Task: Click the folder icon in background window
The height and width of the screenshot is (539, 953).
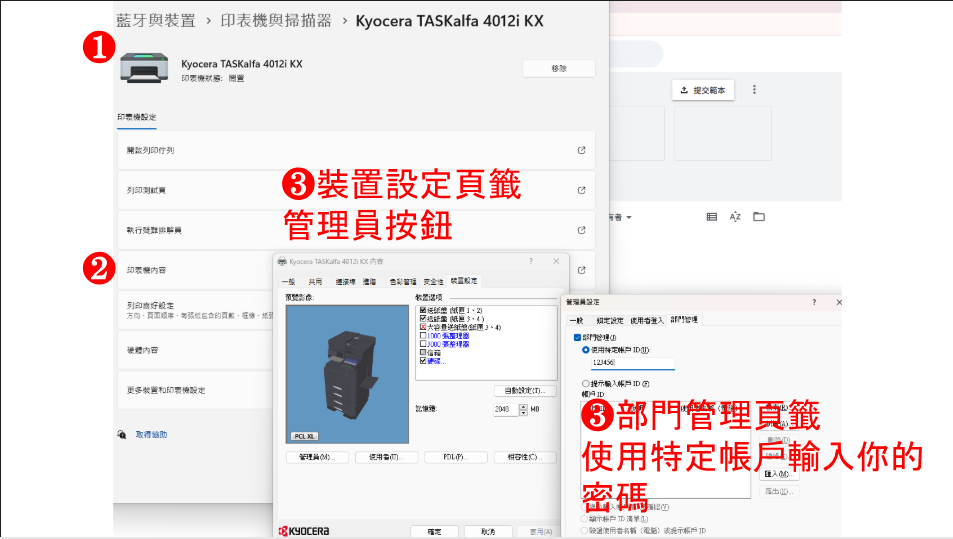Action: (759, 217)
